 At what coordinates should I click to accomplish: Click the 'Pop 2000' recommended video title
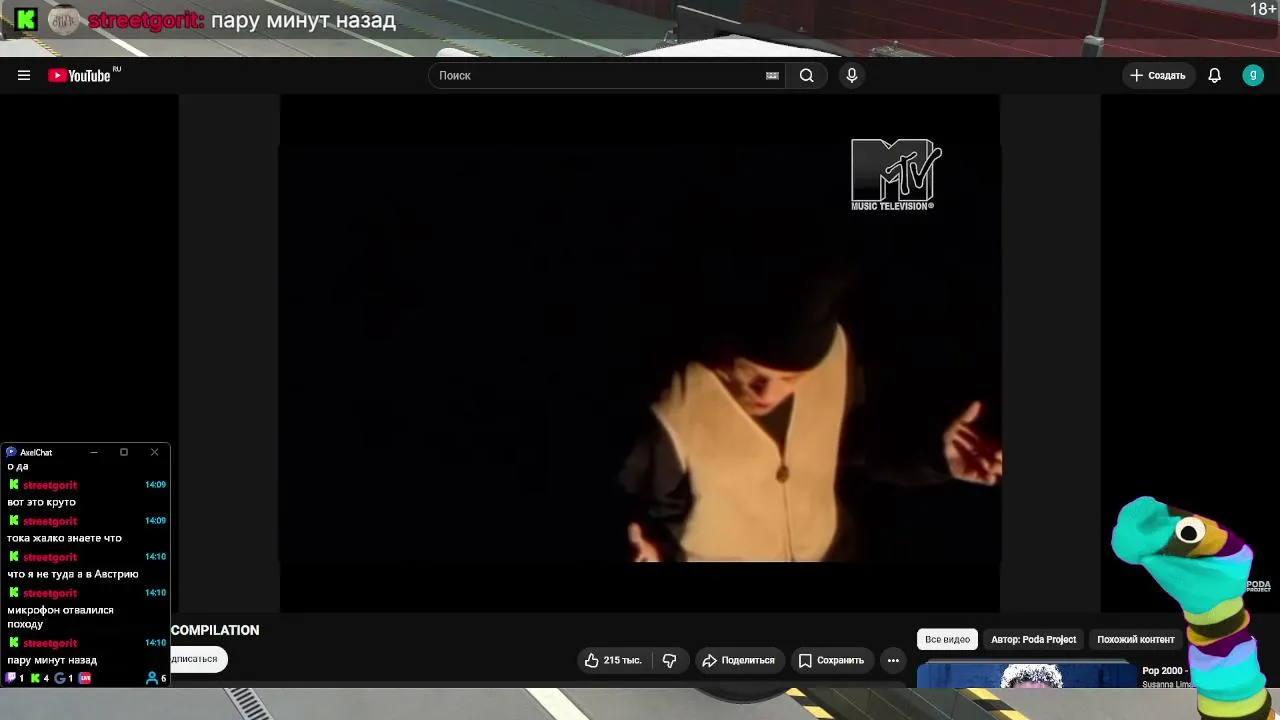pyautogui.click(x=1163, y=671)
